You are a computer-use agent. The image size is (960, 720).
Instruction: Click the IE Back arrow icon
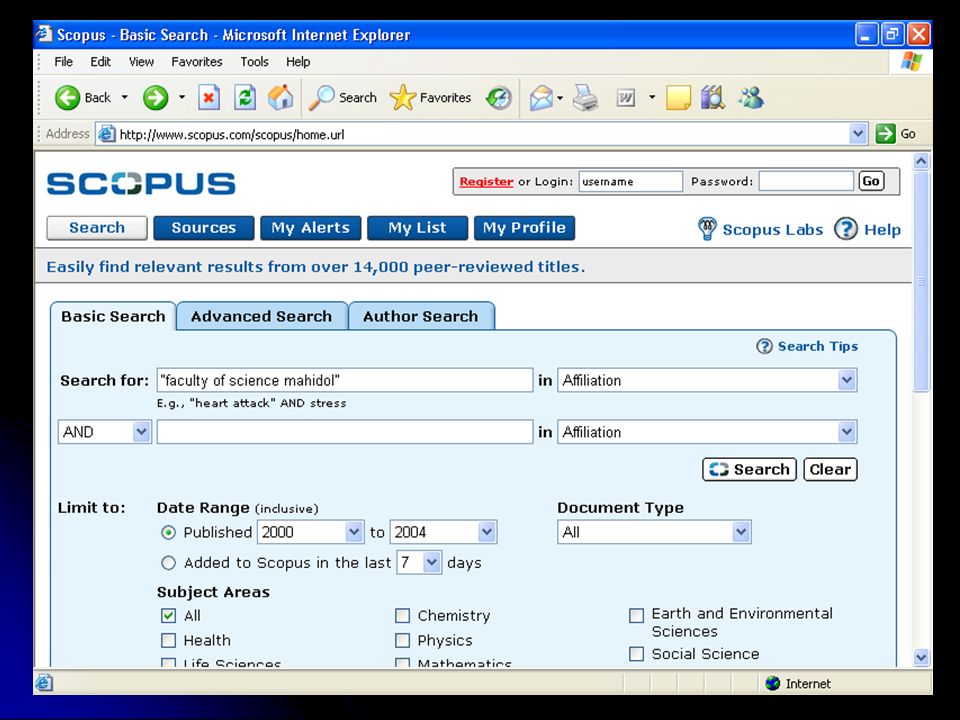click(67, 97)
